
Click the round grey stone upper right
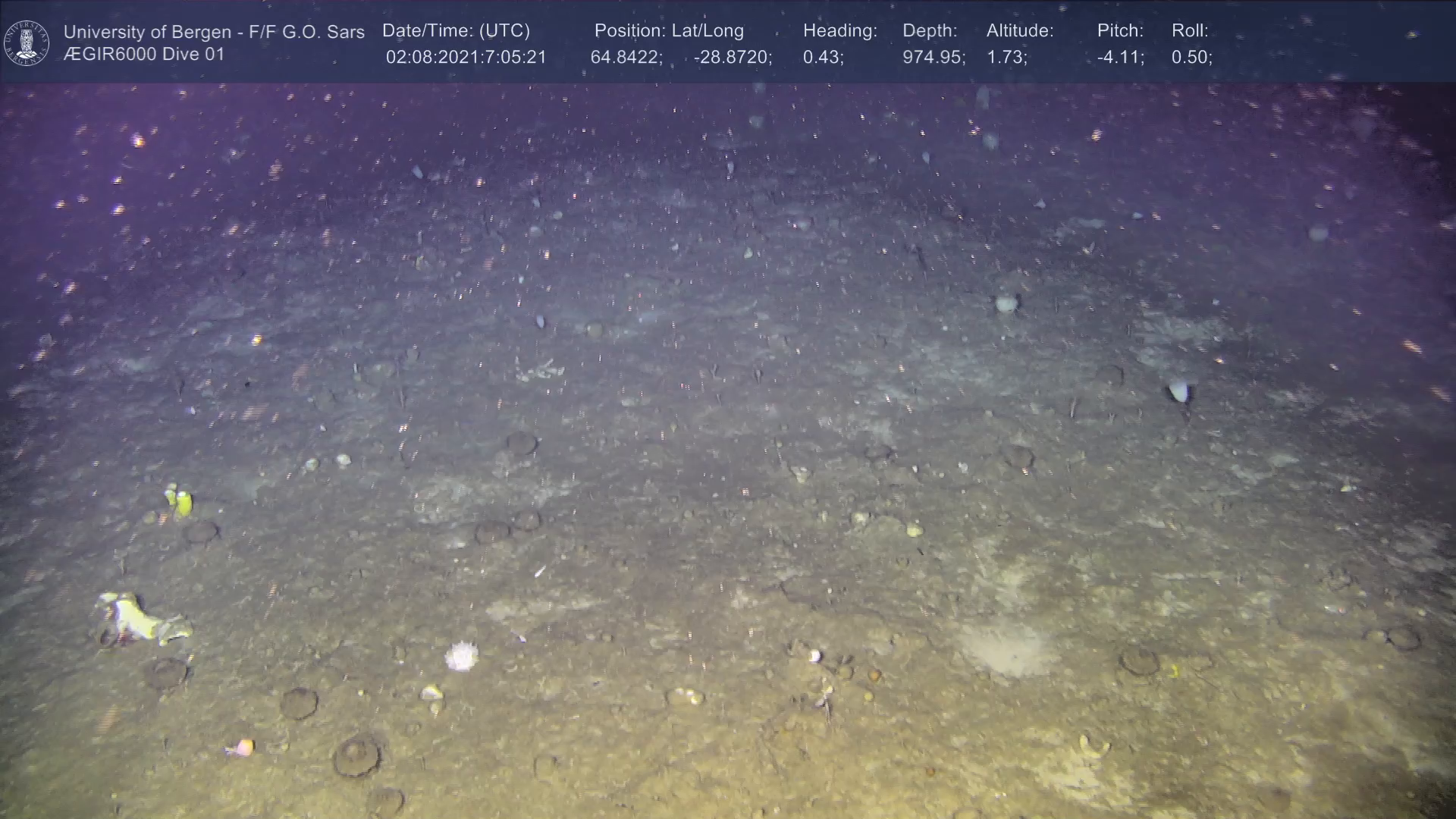[x=1006, y=303]
